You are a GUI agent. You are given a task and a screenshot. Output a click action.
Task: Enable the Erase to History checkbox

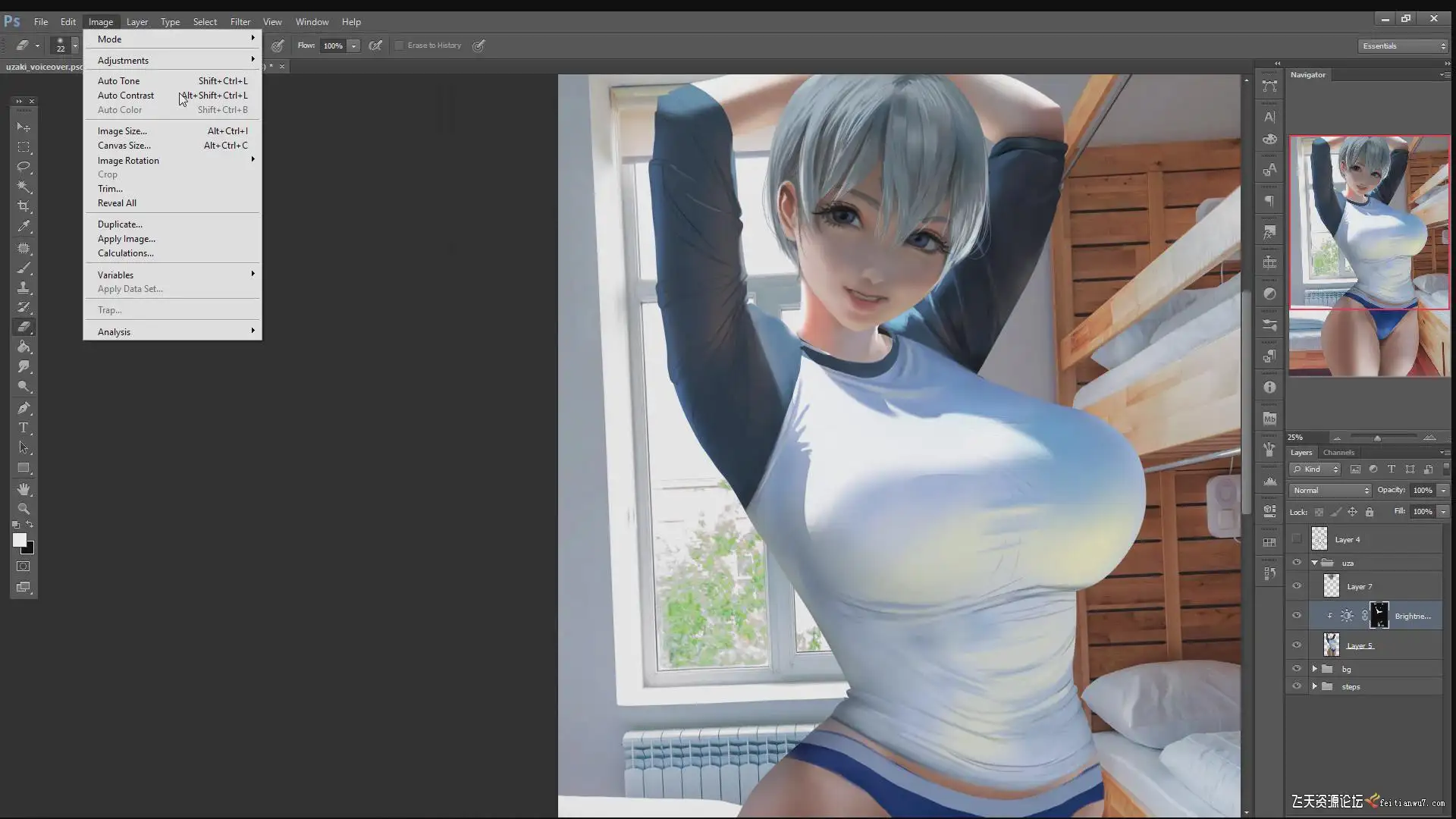[x=399, y=45]
